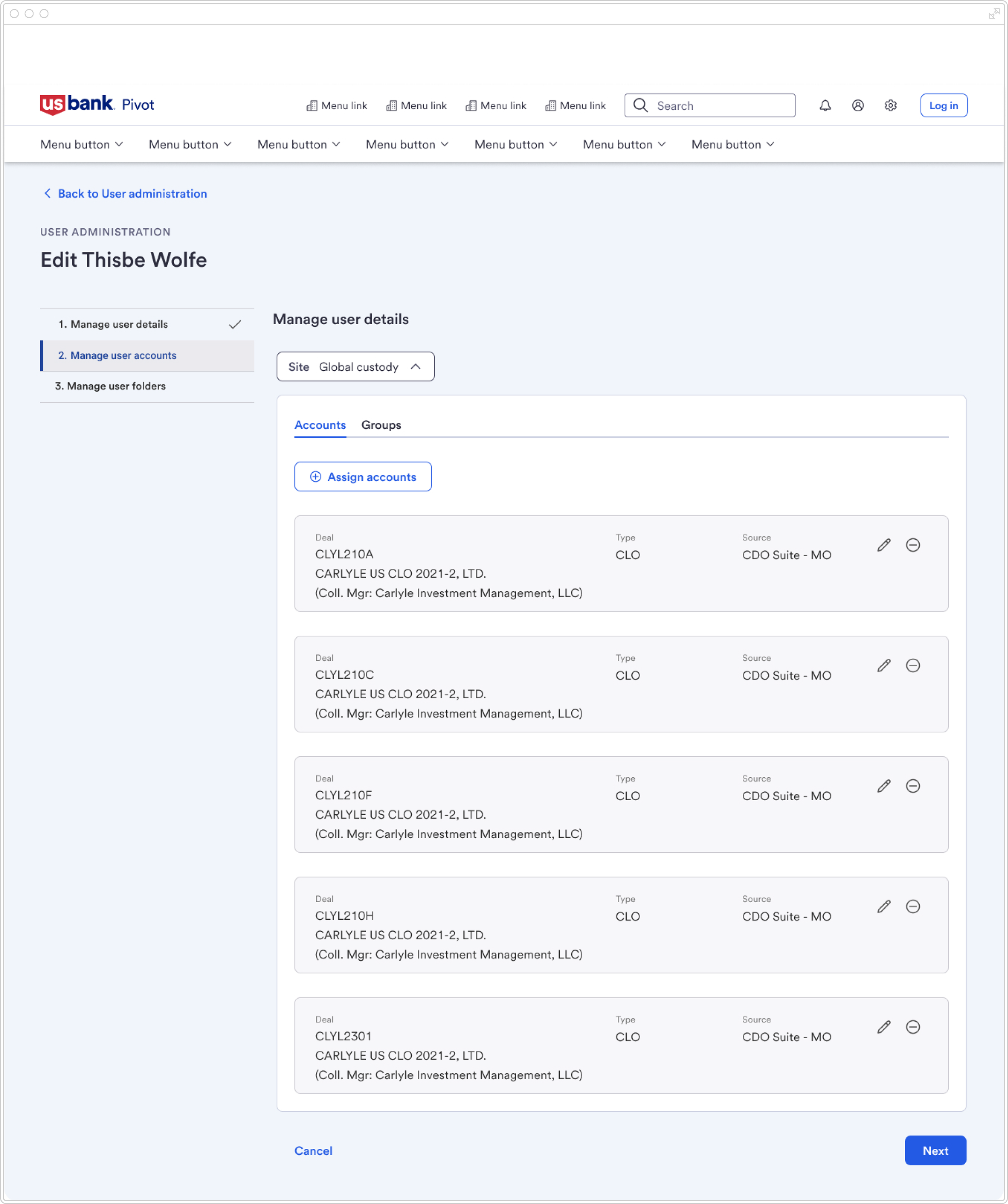1008x1204 pixels.
Task: Collapse the Site Global custody dropdown
Action: point(355,366)
